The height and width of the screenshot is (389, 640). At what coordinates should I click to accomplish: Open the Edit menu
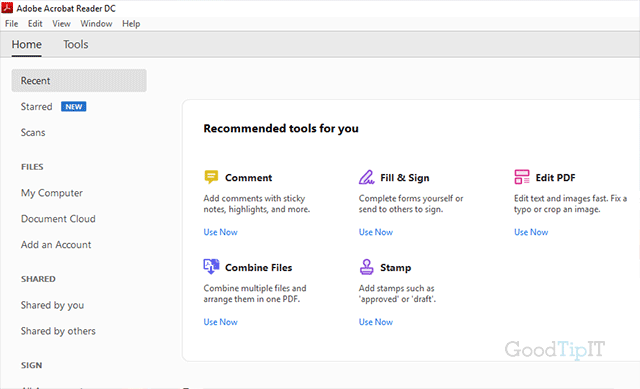(35, 24)
